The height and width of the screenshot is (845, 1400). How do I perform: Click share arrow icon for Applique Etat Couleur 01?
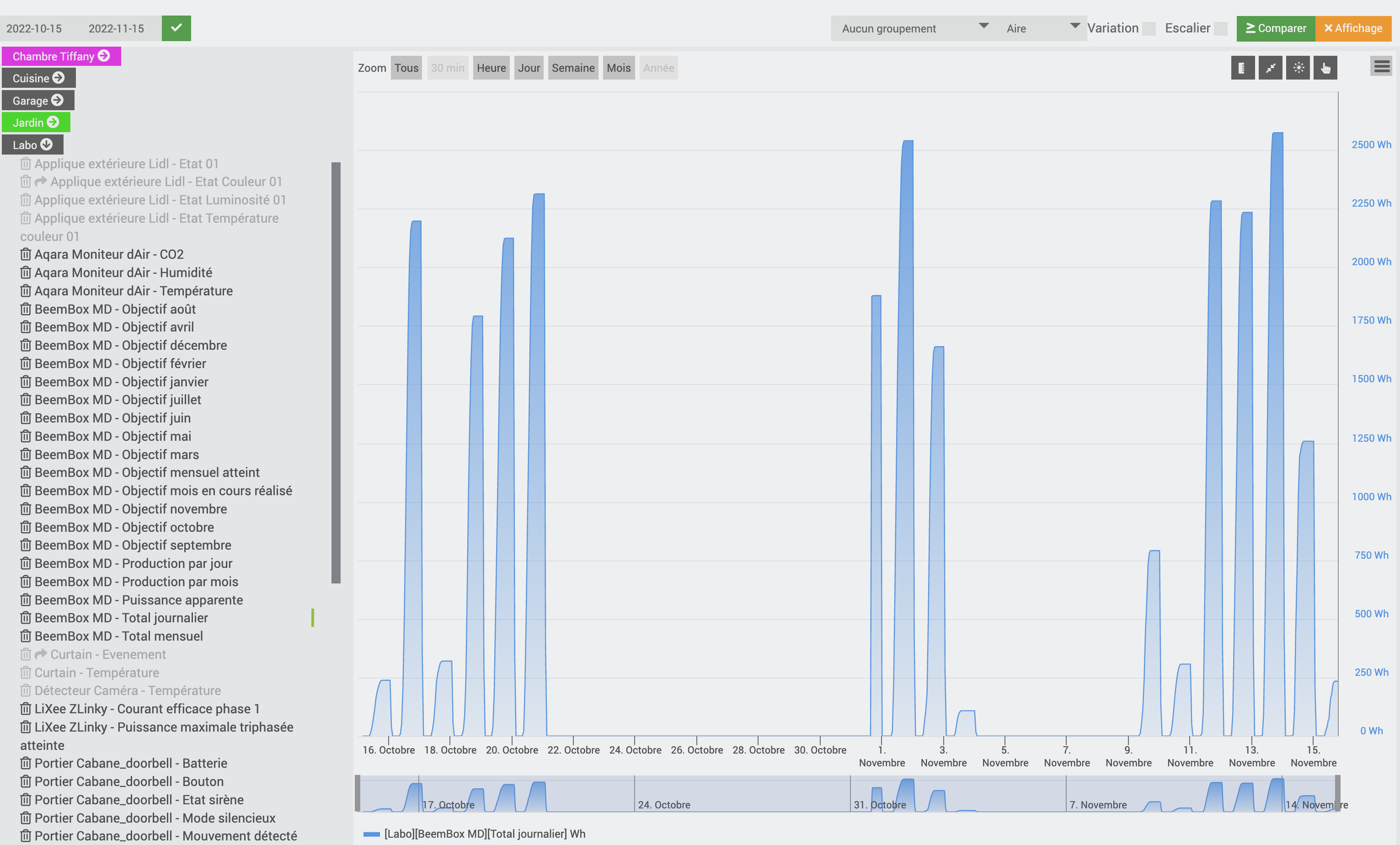41,181
